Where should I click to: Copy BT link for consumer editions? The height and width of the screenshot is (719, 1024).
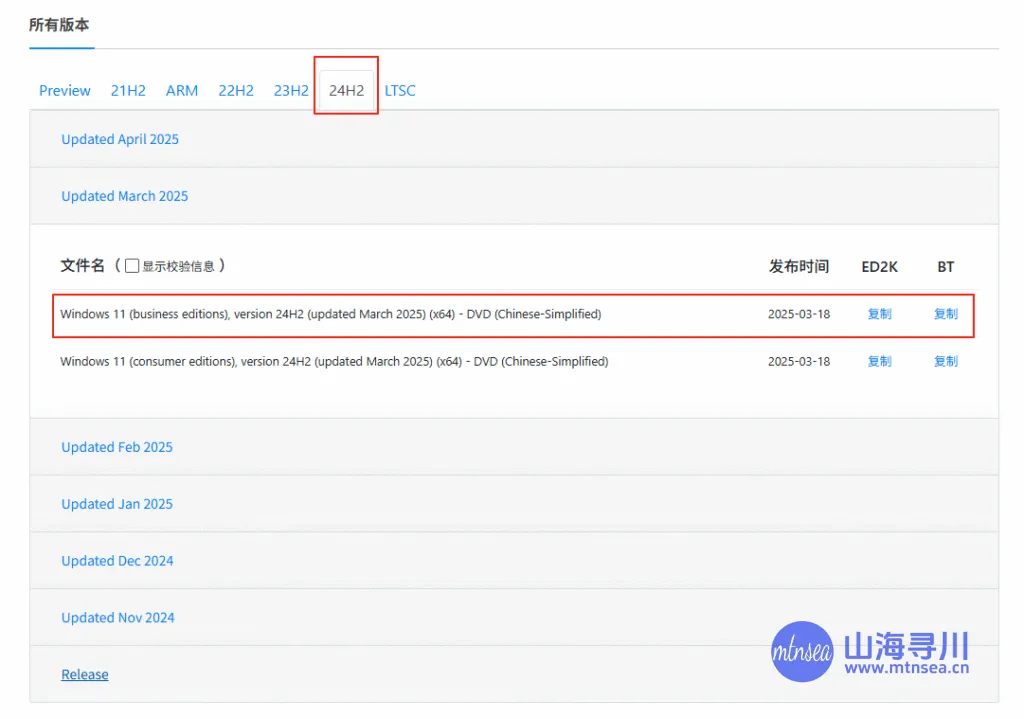click(946, 362)
